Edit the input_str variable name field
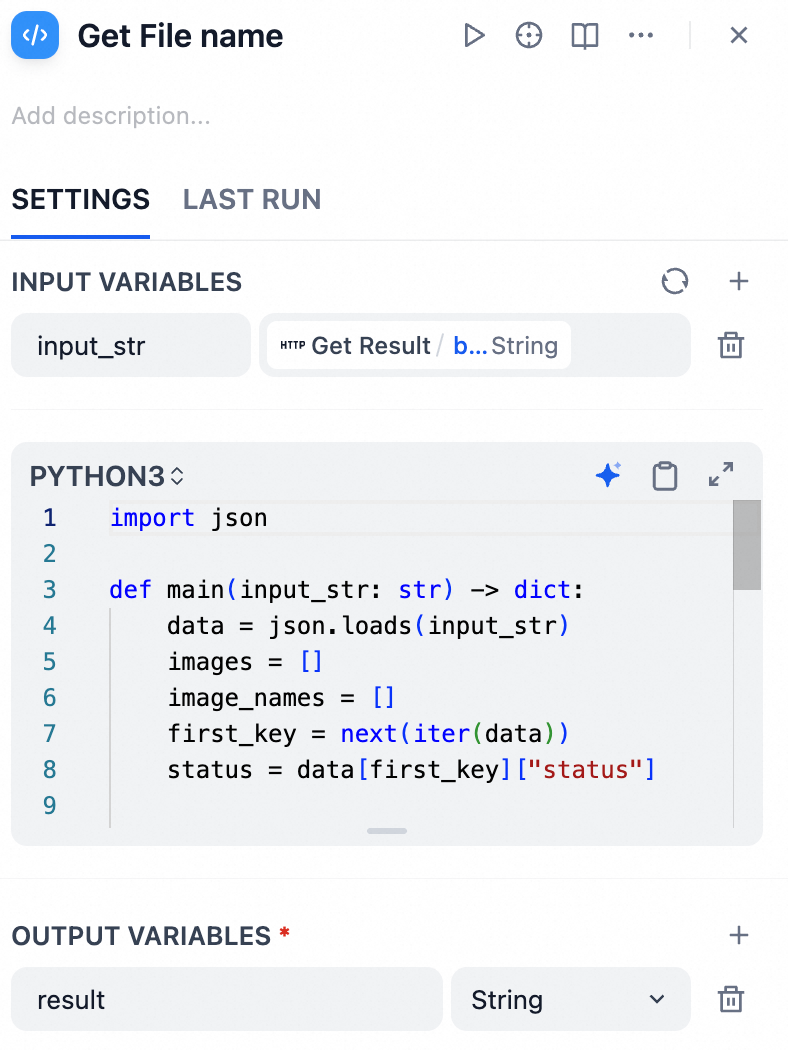Viewport: 788px width, 1050px height. pos(131,346)
